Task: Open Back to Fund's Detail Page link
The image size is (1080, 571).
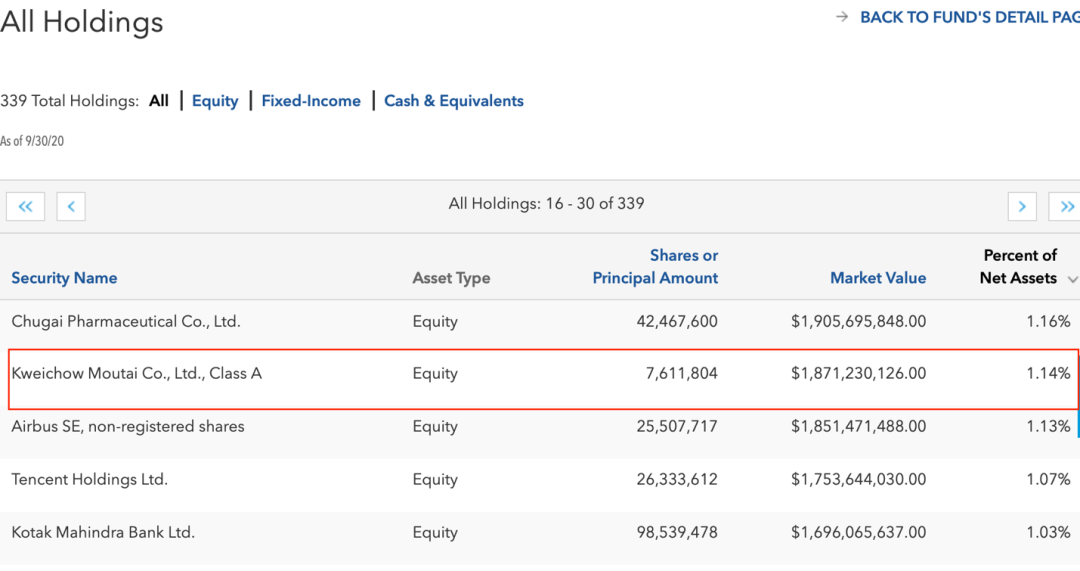Action: pyautogui.click(x=968, y=17)
